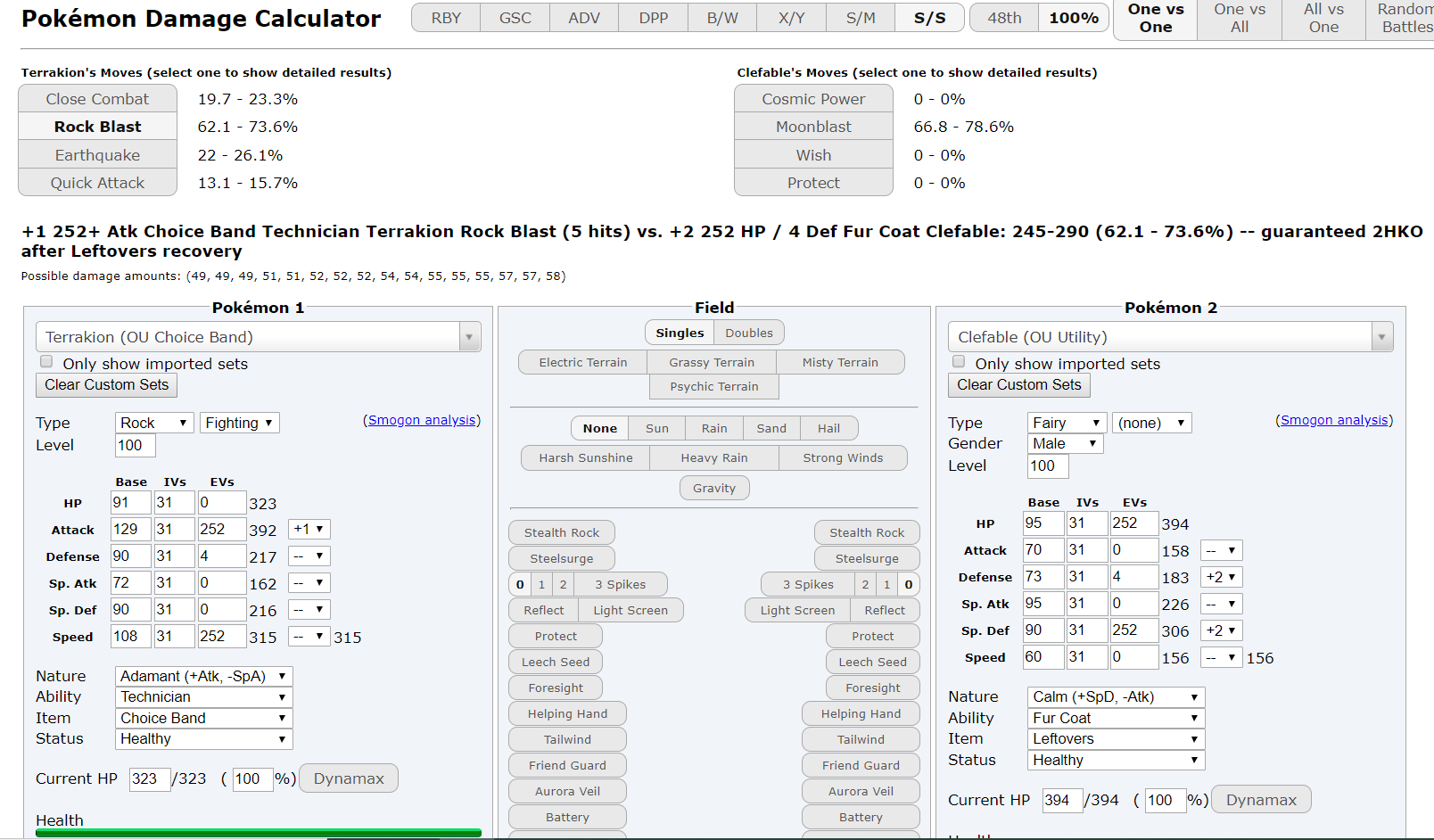
Task: Toggle Light Screen on Clefable's side
Action: point(797,610)
